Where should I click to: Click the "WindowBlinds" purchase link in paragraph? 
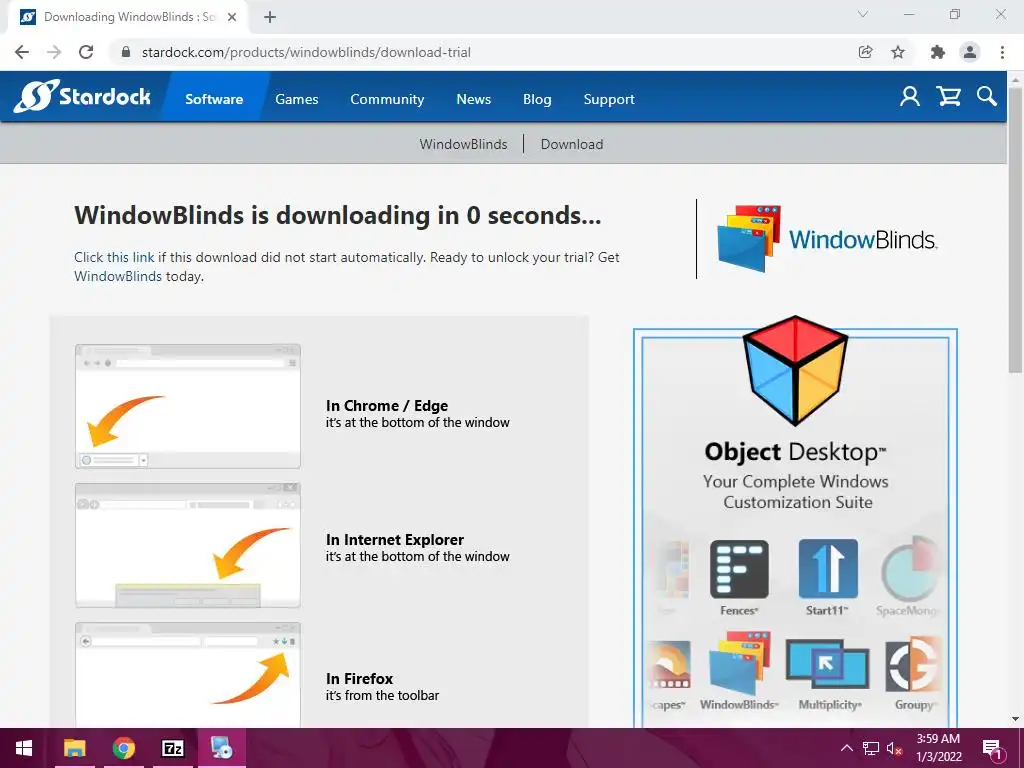coord(118,276)
